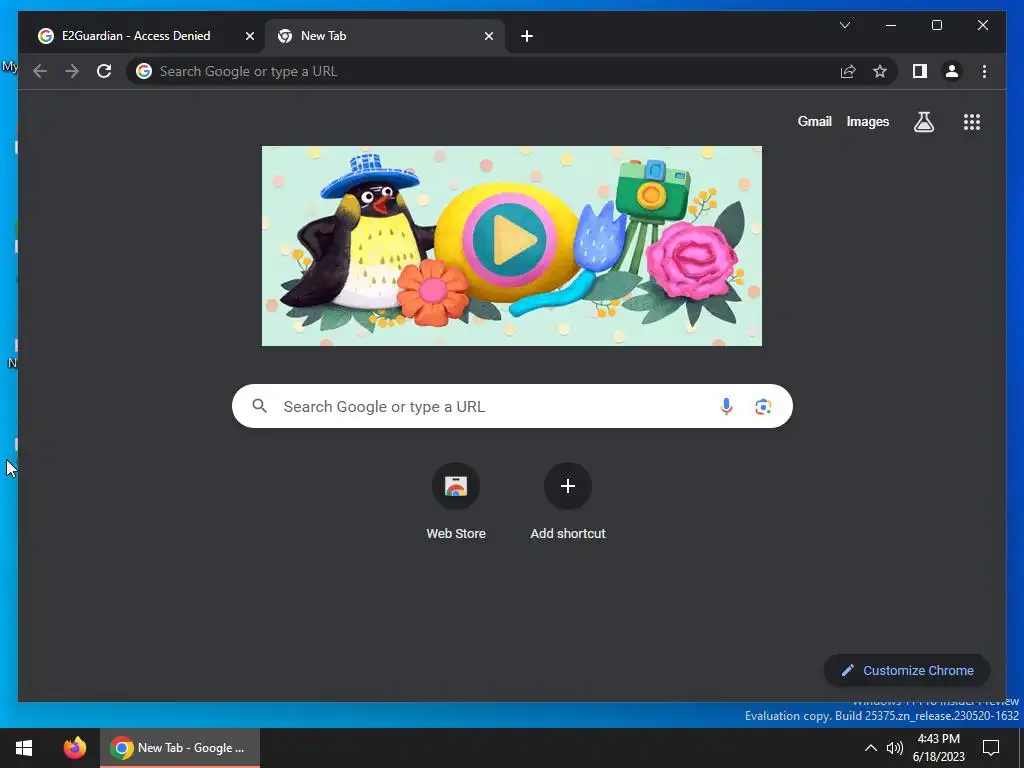
Task: Click the forward navigation arrow
Action: tap(72, 71)
